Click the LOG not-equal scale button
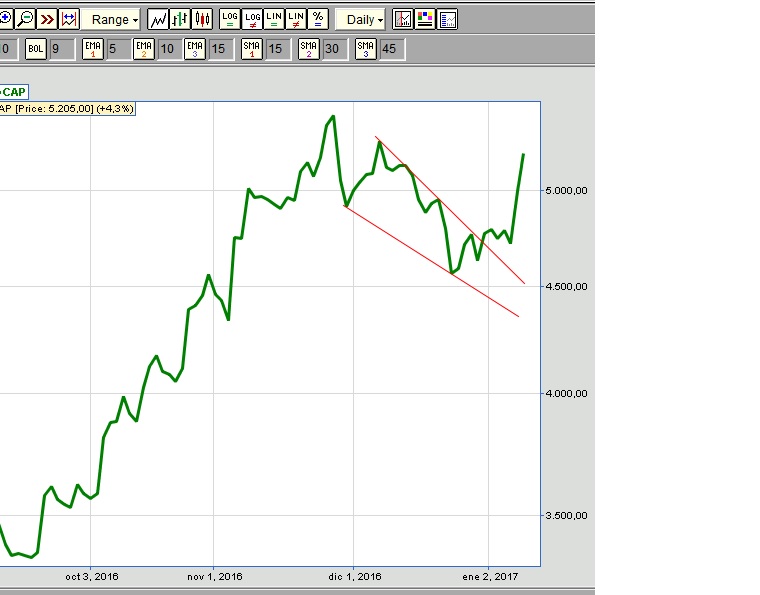The height and width of the screenshot is (595, 760). pos(252,19)
